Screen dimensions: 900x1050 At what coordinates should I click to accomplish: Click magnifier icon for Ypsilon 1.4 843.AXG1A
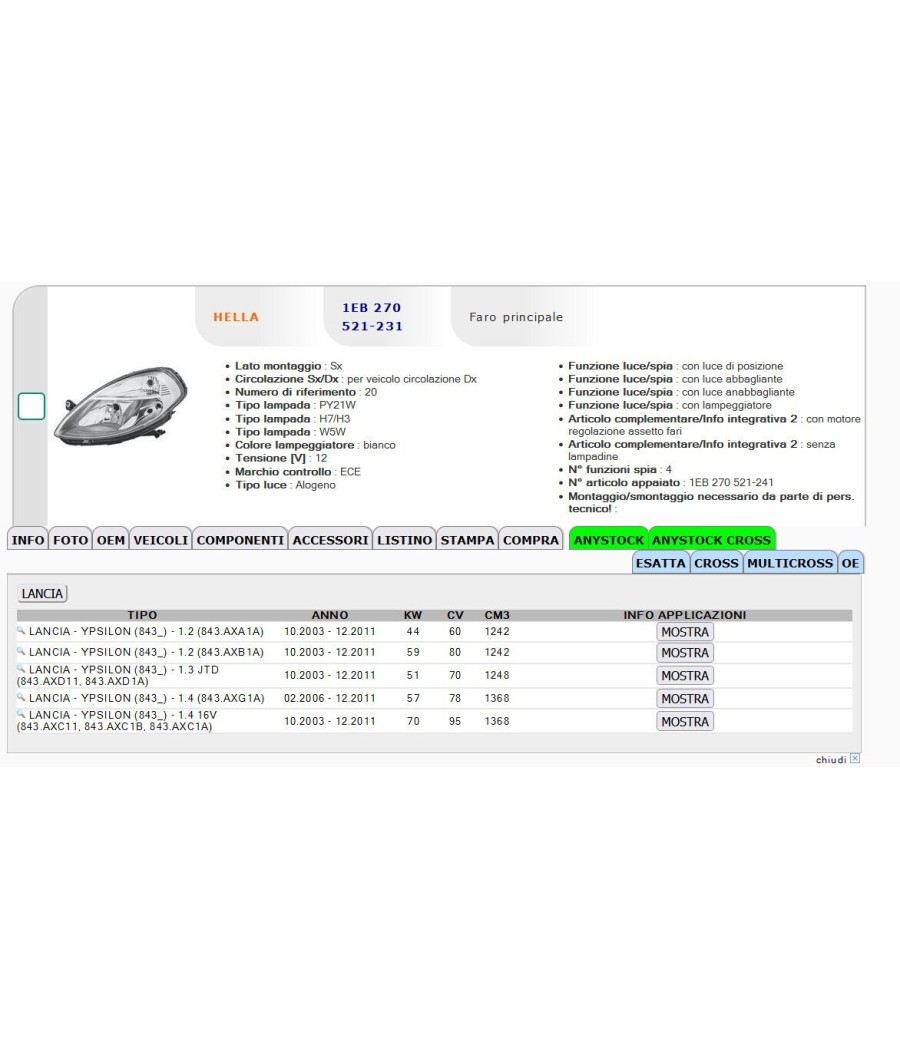click(21, 697)
